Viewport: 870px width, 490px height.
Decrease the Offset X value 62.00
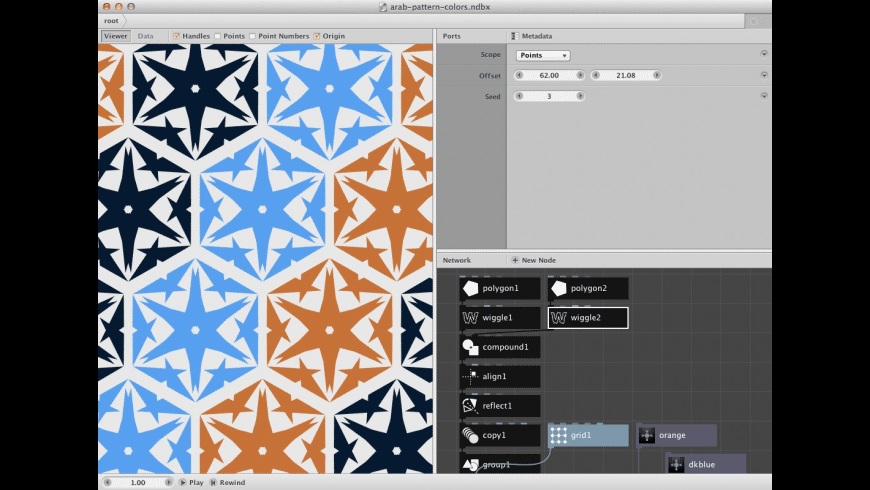click(x=519, y=75)
